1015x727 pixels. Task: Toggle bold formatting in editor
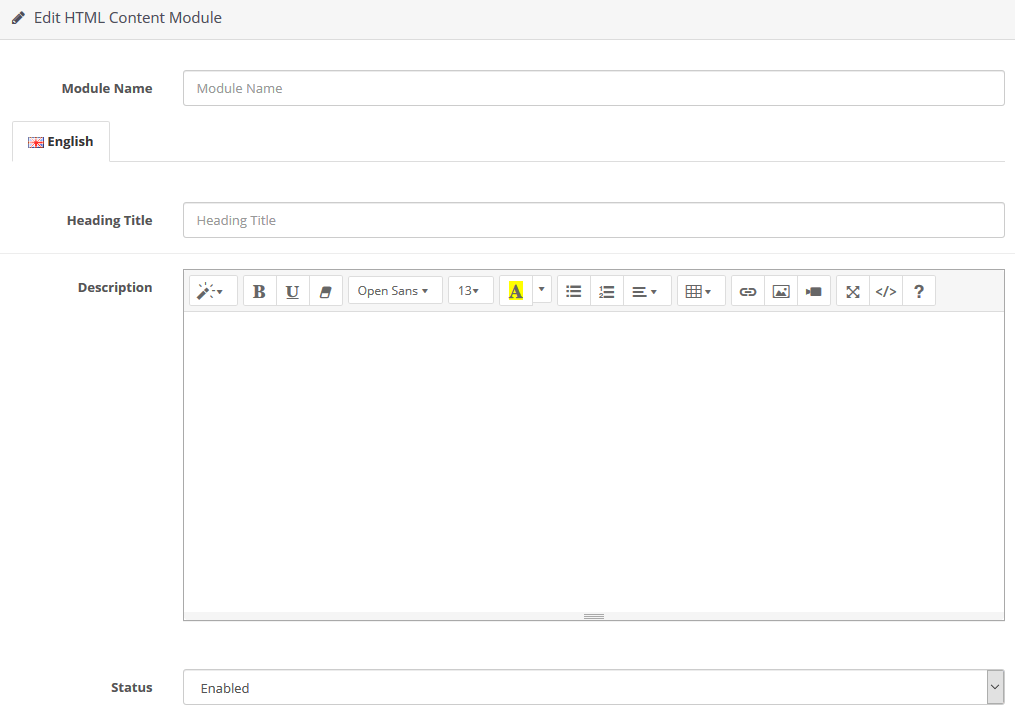260,291
